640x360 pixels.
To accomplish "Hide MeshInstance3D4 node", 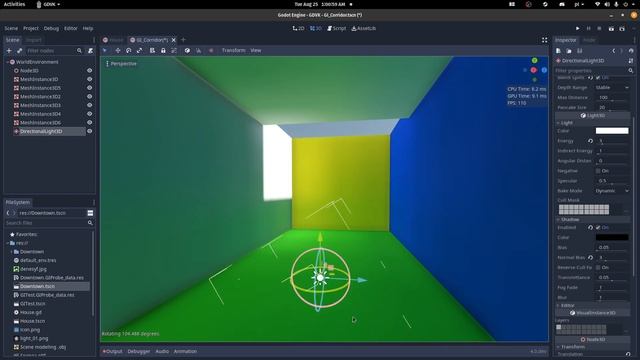I will [x=89, y=114].
